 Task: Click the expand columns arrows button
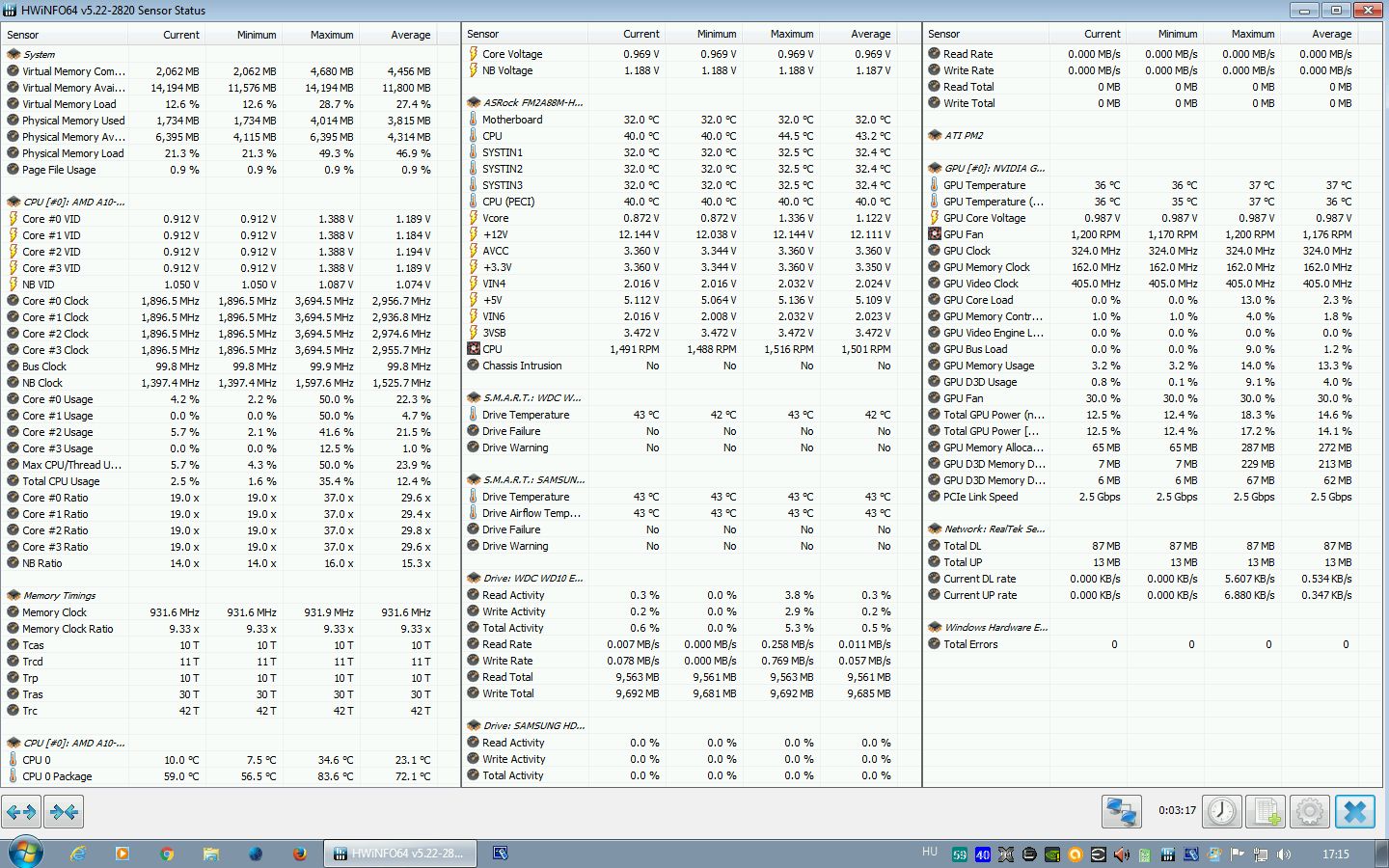21,811
